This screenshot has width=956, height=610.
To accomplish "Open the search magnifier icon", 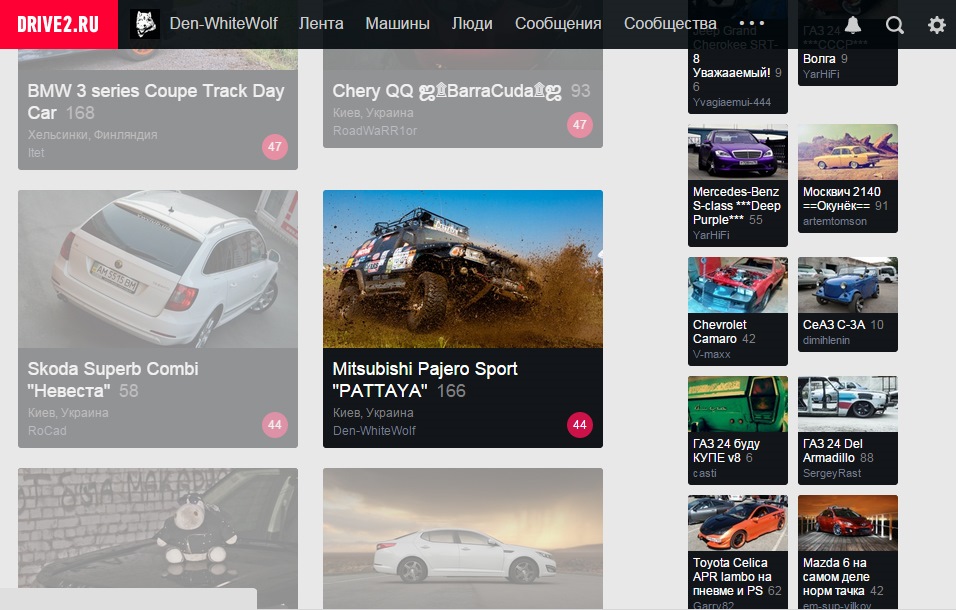I will click(x=894, y=25).
